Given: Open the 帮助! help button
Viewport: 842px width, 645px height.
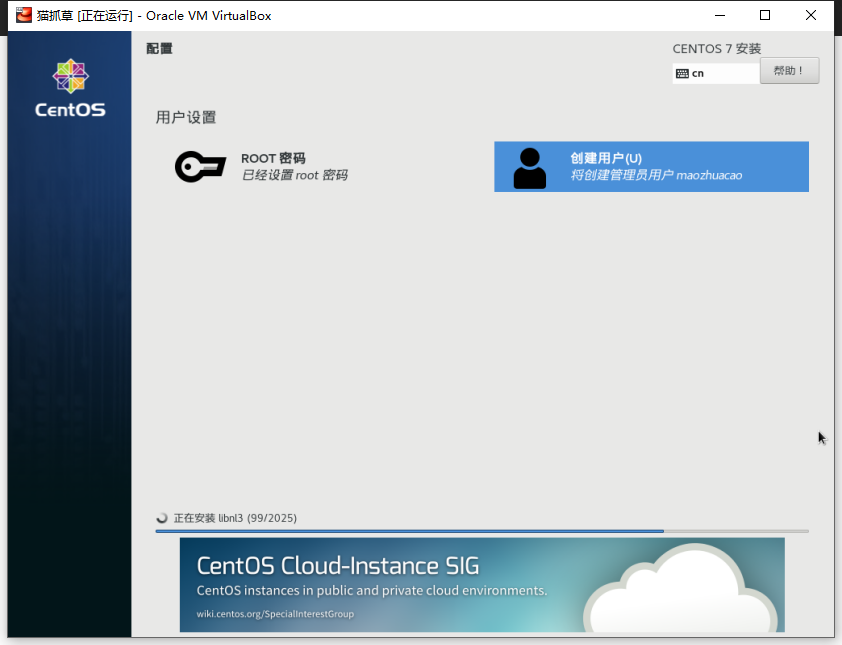Looking at the screenshot, I should point(789,71).
